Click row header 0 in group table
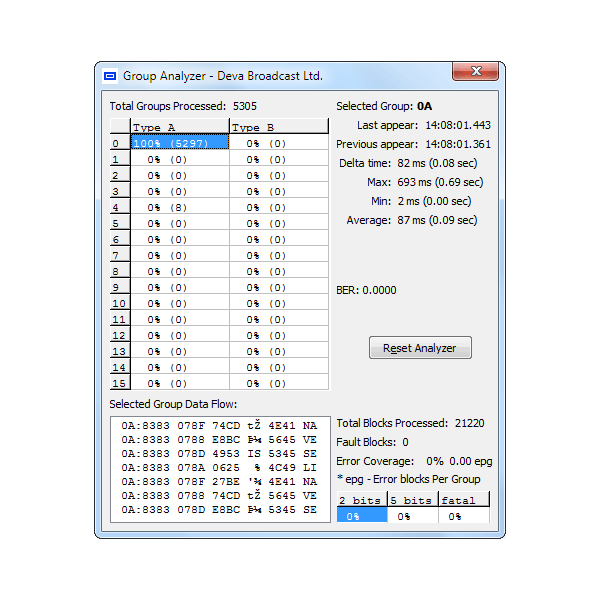Screen dimensions: 600x600 120,143
